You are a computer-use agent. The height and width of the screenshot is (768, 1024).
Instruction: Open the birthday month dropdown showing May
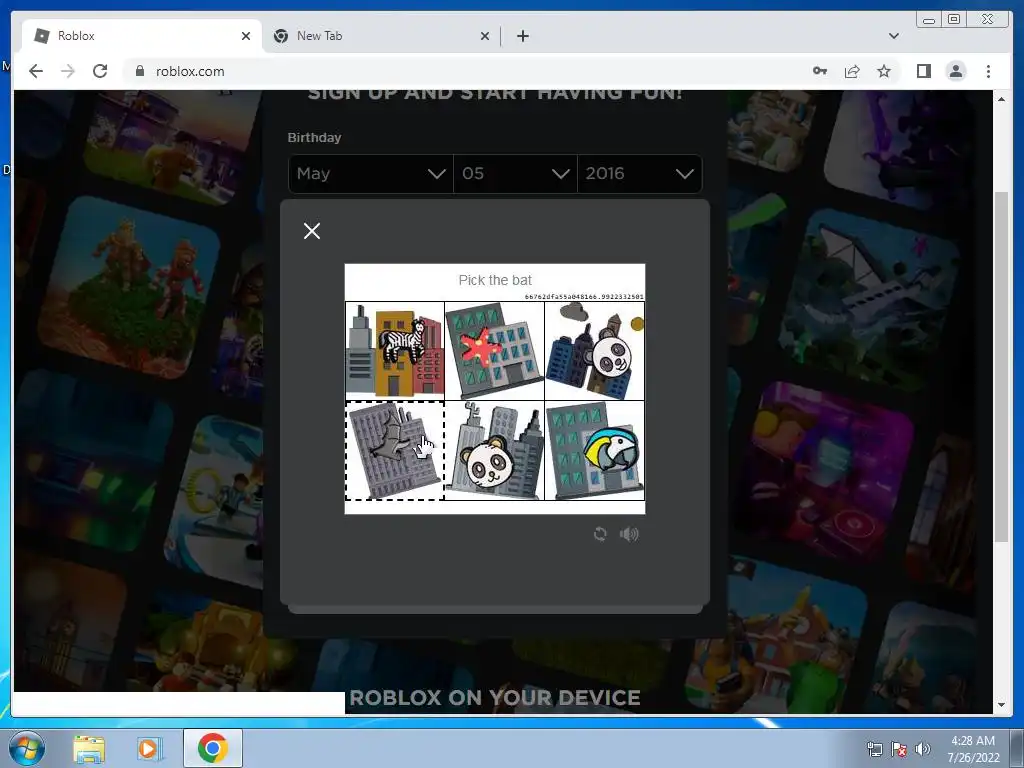[x=370, y=174]
